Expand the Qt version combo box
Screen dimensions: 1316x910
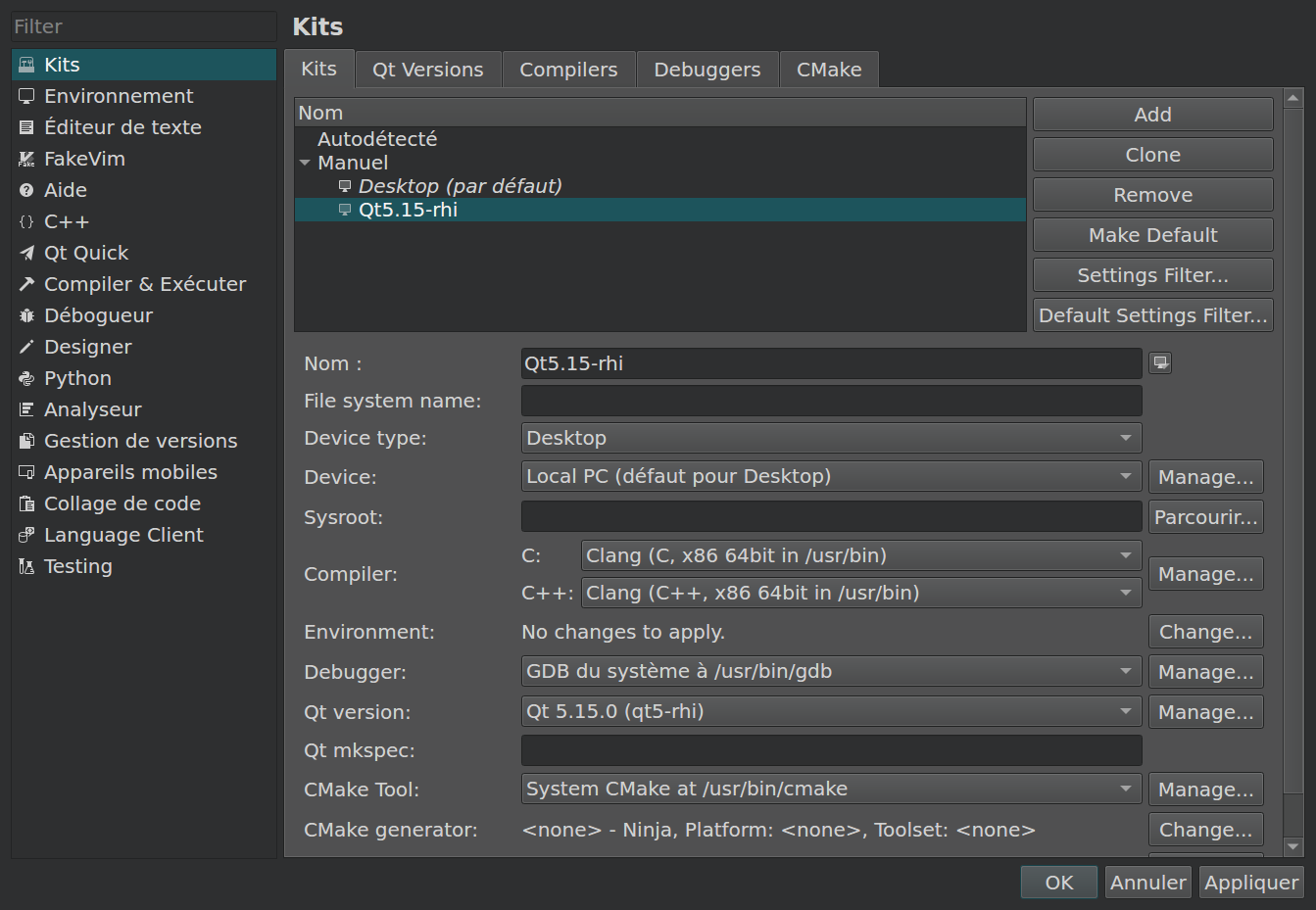[831, 711]
